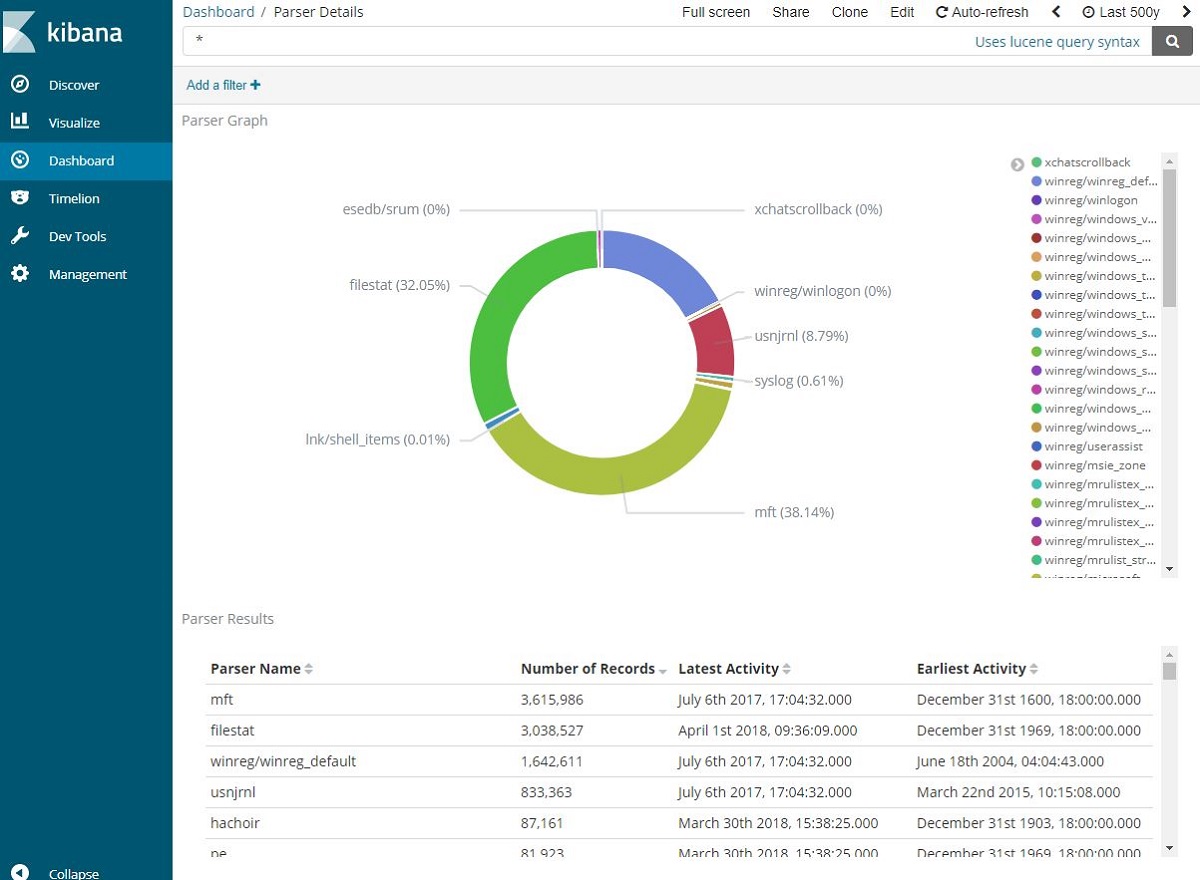1200x880 pixels.
Task: Toggle winreg/userassist legend entry
Action: 1087,446
